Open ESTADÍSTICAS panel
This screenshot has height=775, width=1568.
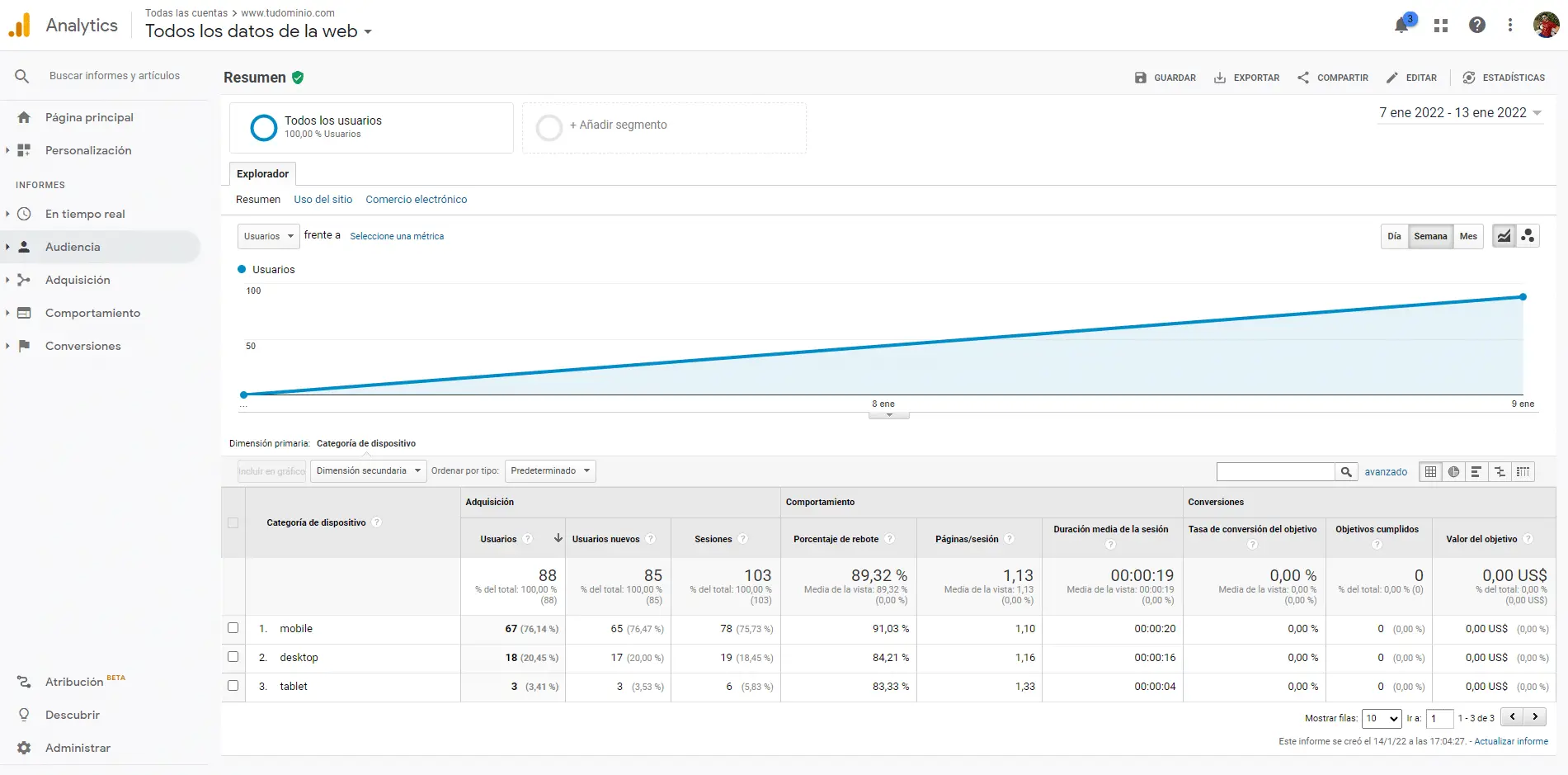[1504, 78]
